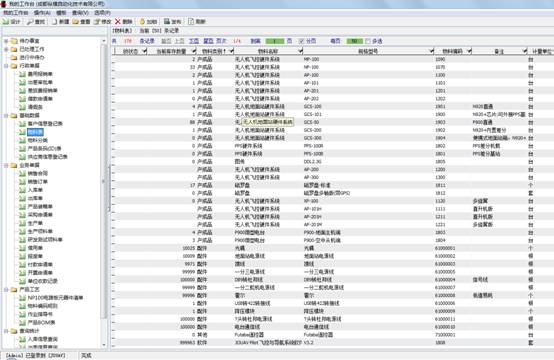Click the 加载 toolbar icon
Screen dimensions: 554x360
tap(142, 22)
